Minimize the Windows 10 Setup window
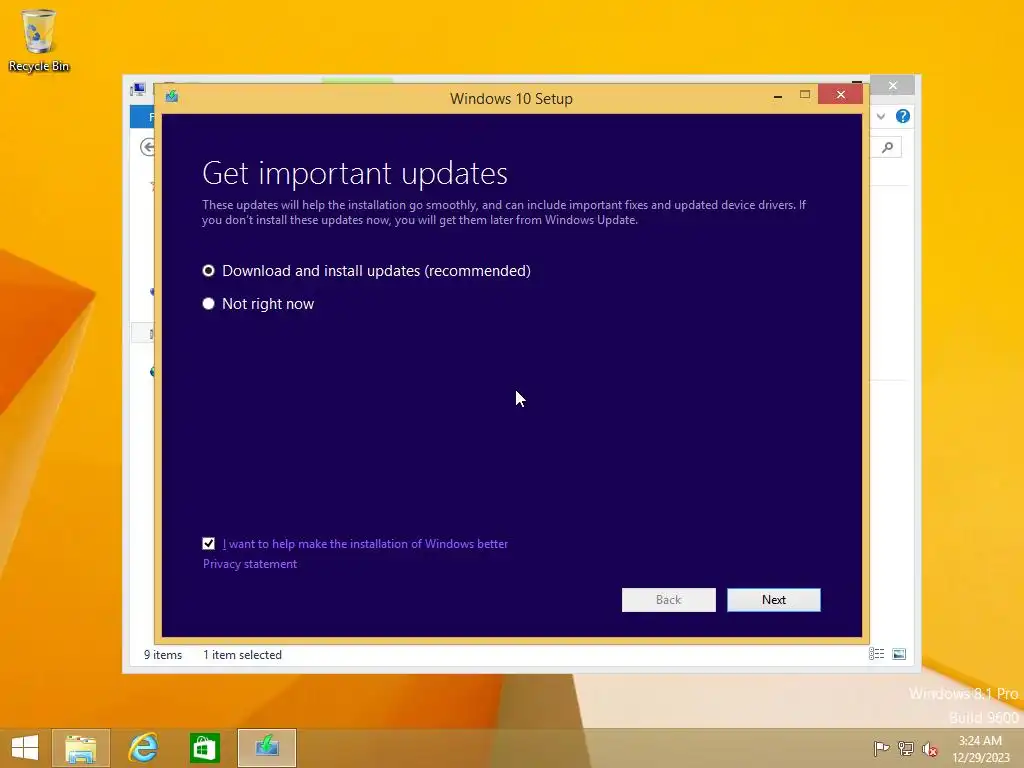The image size is (1024, 768). 777,96
